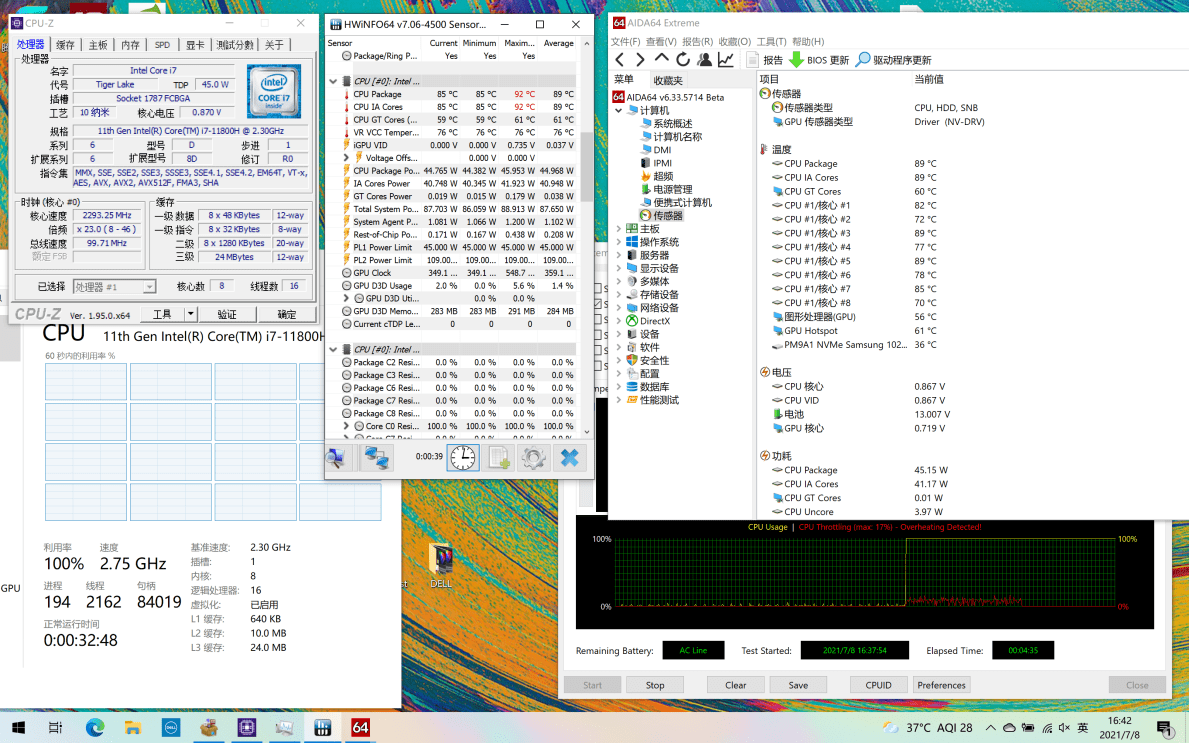Click the Windows Start button
The image size is (1189, 743).
[x=17, y=728]
